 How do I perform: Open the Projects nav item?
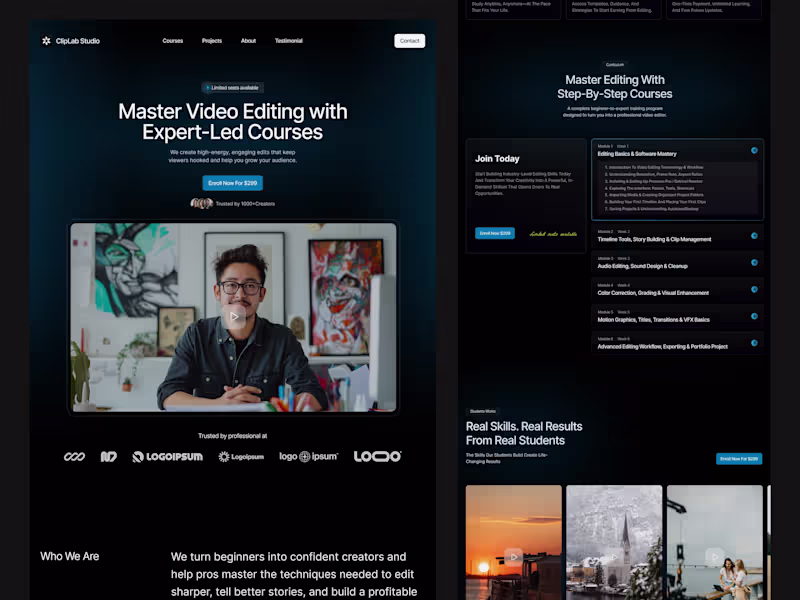[x=212, y=41]
